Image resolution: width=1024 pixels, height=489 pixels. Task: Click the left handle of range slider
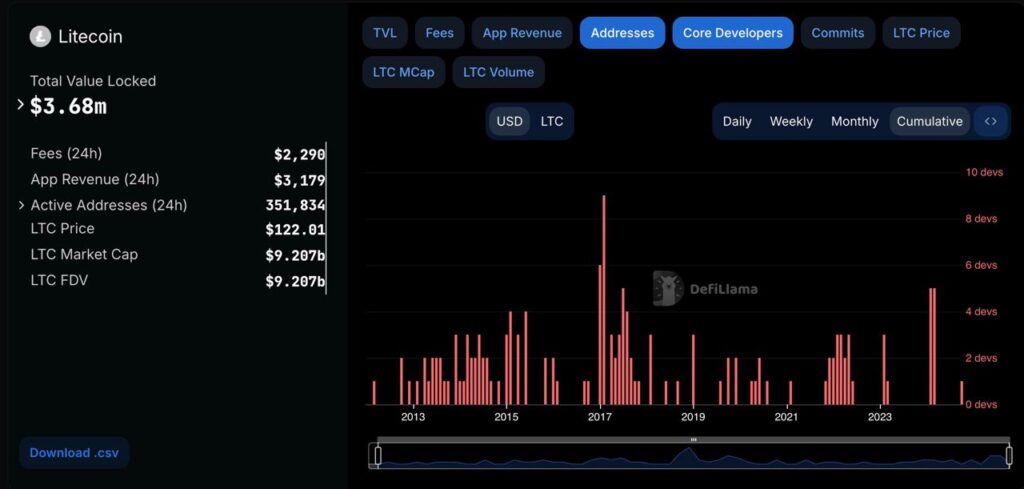(x=377, y=455)
